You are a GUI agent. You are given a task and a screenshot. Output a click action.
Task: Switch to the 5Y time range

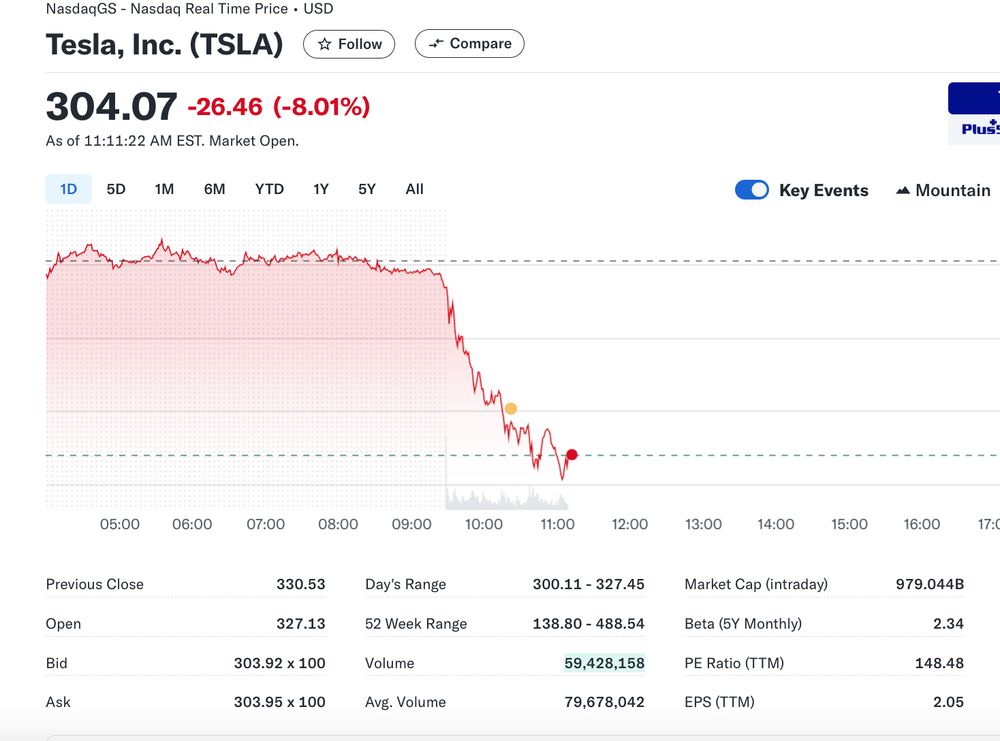367,189
